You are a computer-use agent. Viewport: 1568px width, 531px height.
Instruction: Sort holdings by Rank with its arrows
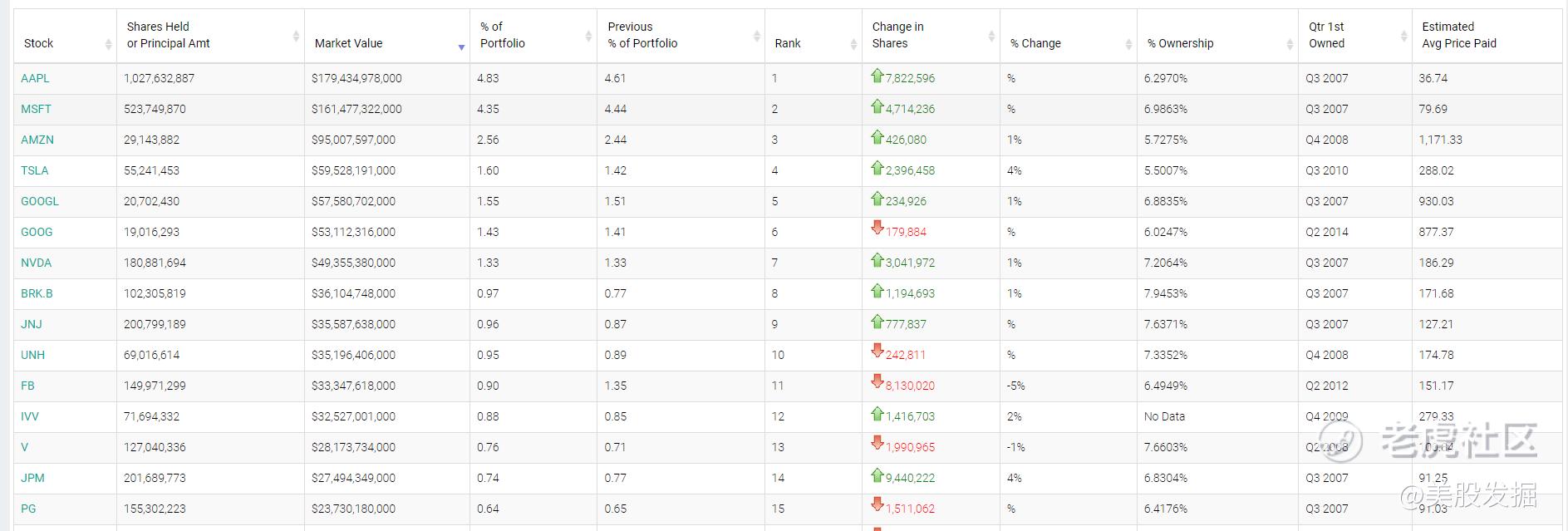pyautogui.click(x=853, y=44)
